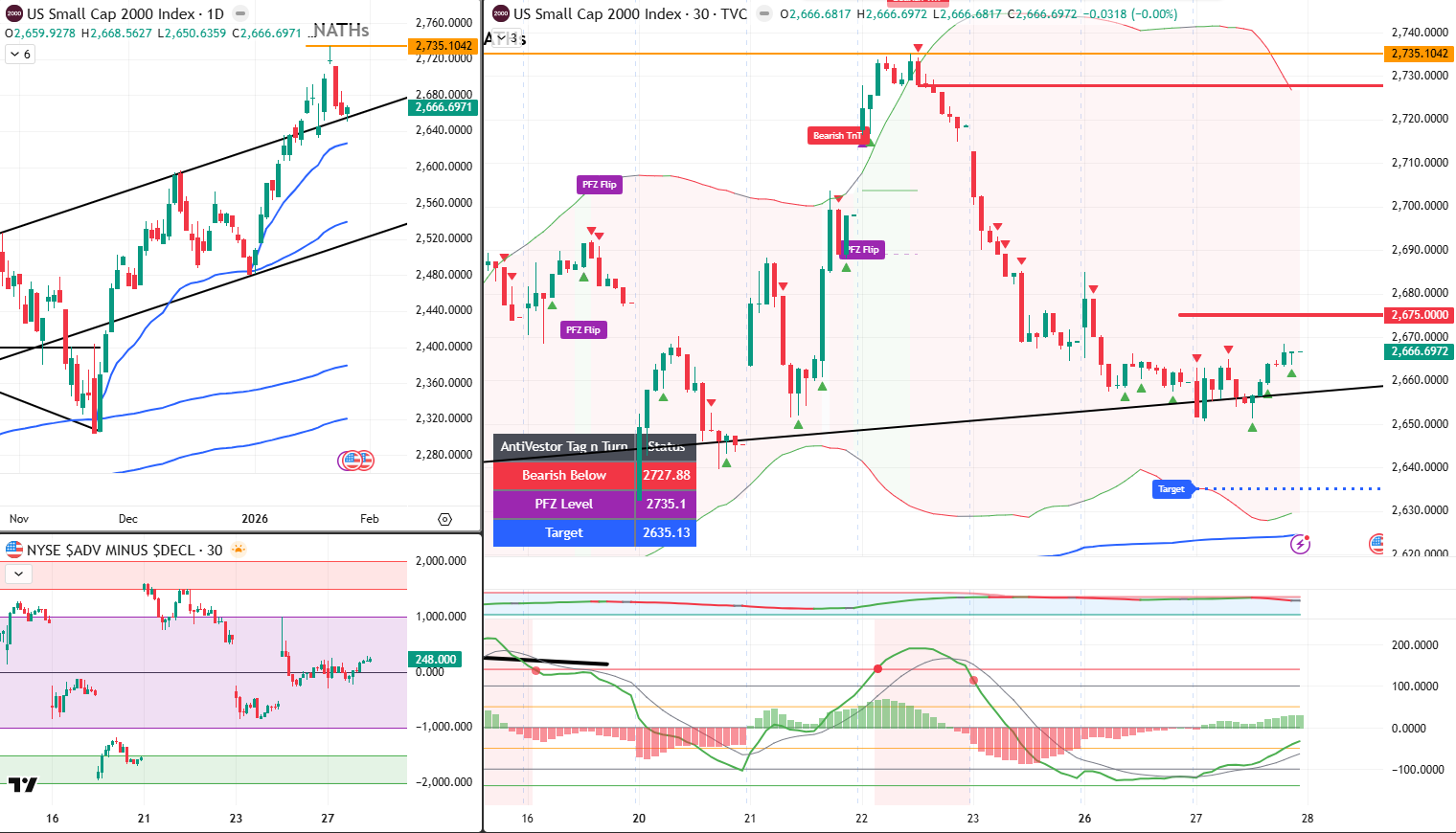
Task: Click the sun icon beside NYSE $ADV MINUS $DECL
Action: 238,548
